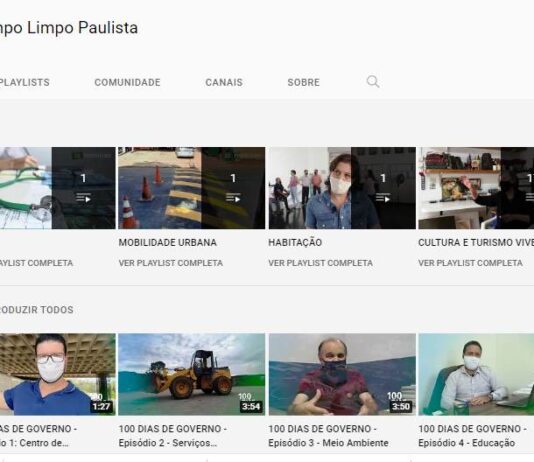
Task: Open the Episódio 2 - Serviços video title
Action: 173,436
